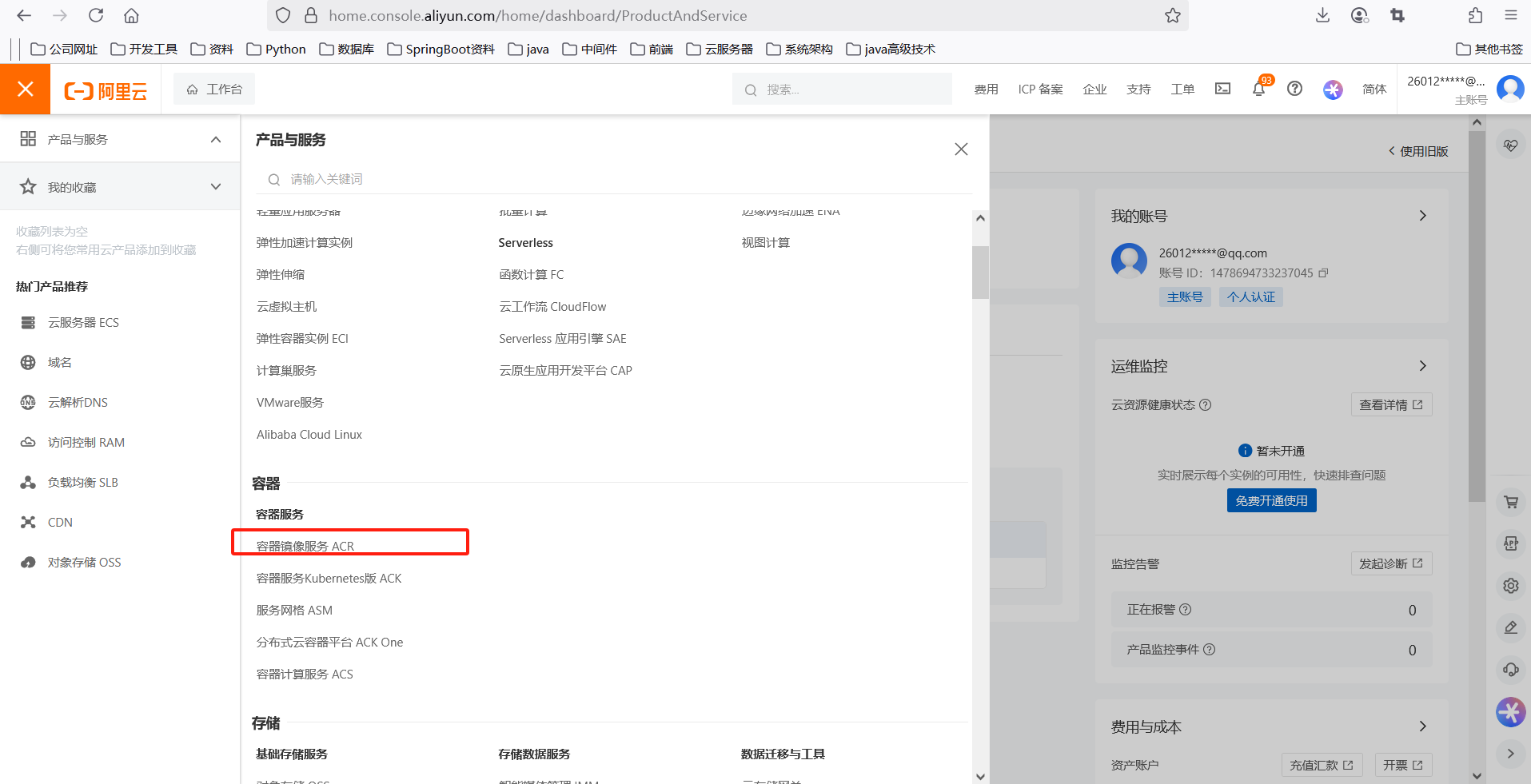
Task: Open Cloud Shell terminal icon
Action: point(1222,89)
